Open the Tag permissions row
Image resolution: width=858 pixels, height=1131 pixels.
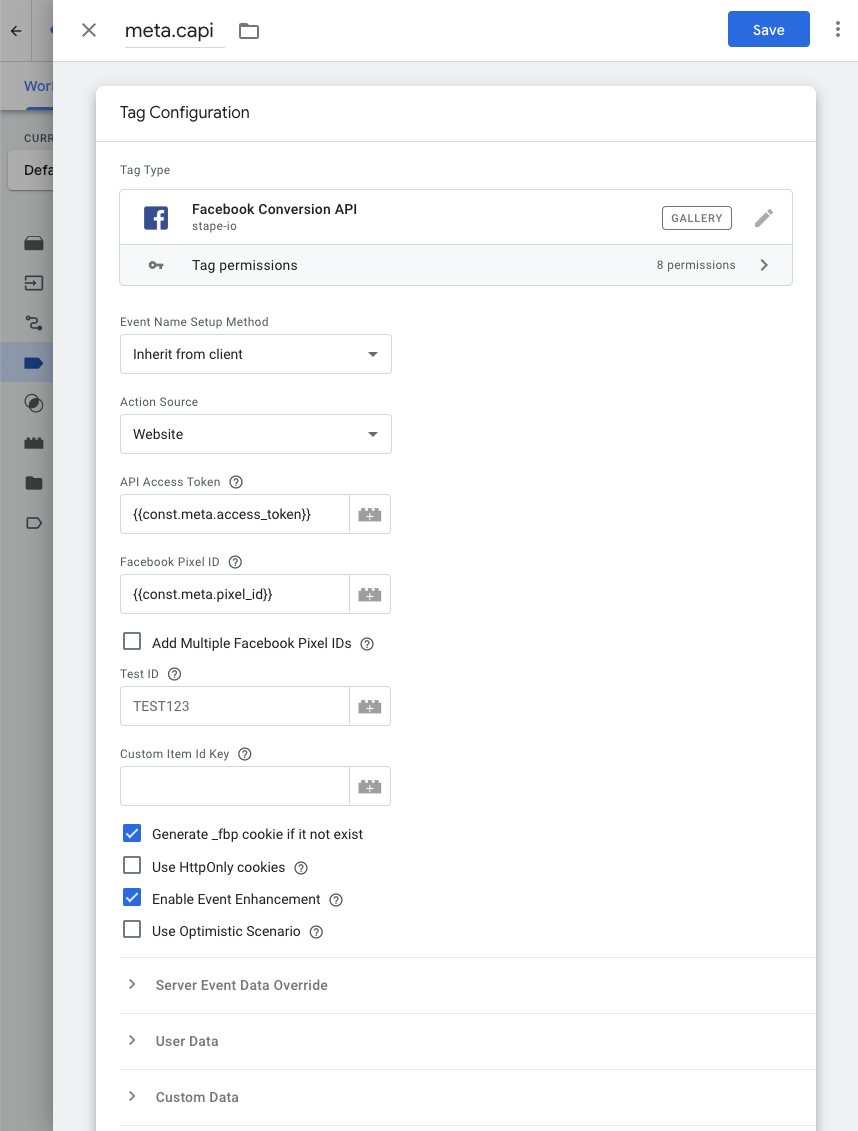[x=456, y=265]
